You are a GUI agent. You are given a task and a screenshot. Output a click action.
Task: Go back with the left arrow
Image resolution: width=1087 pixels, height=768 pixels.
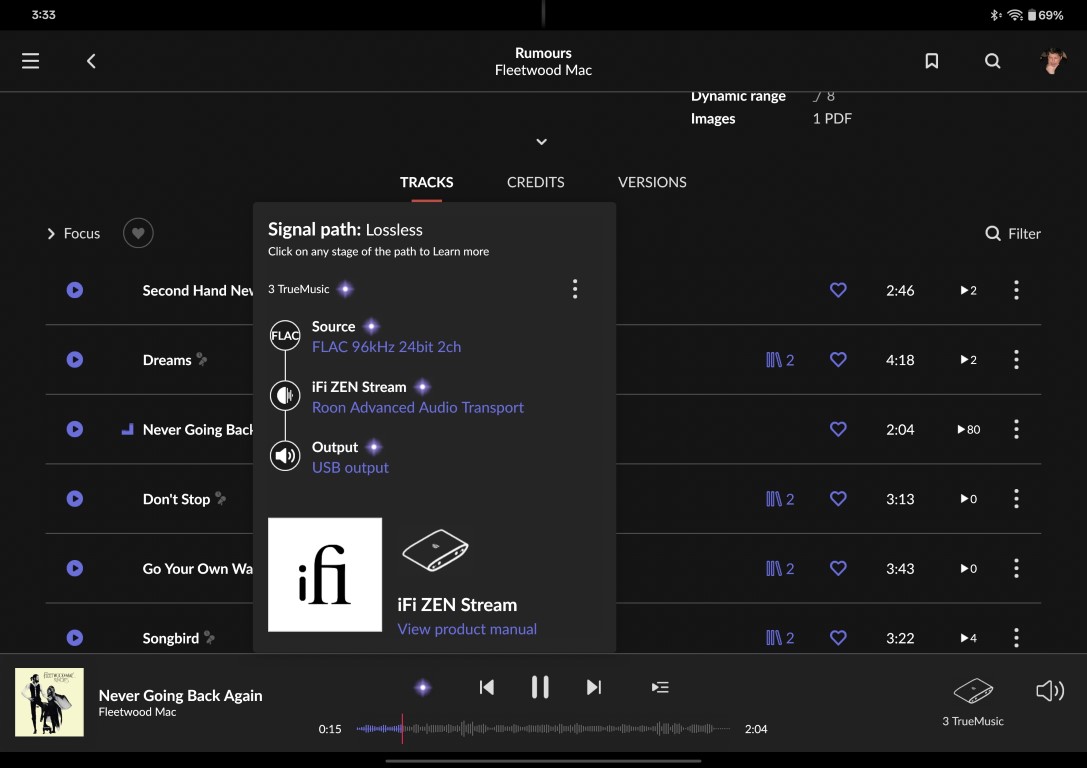tap(91, 61)
